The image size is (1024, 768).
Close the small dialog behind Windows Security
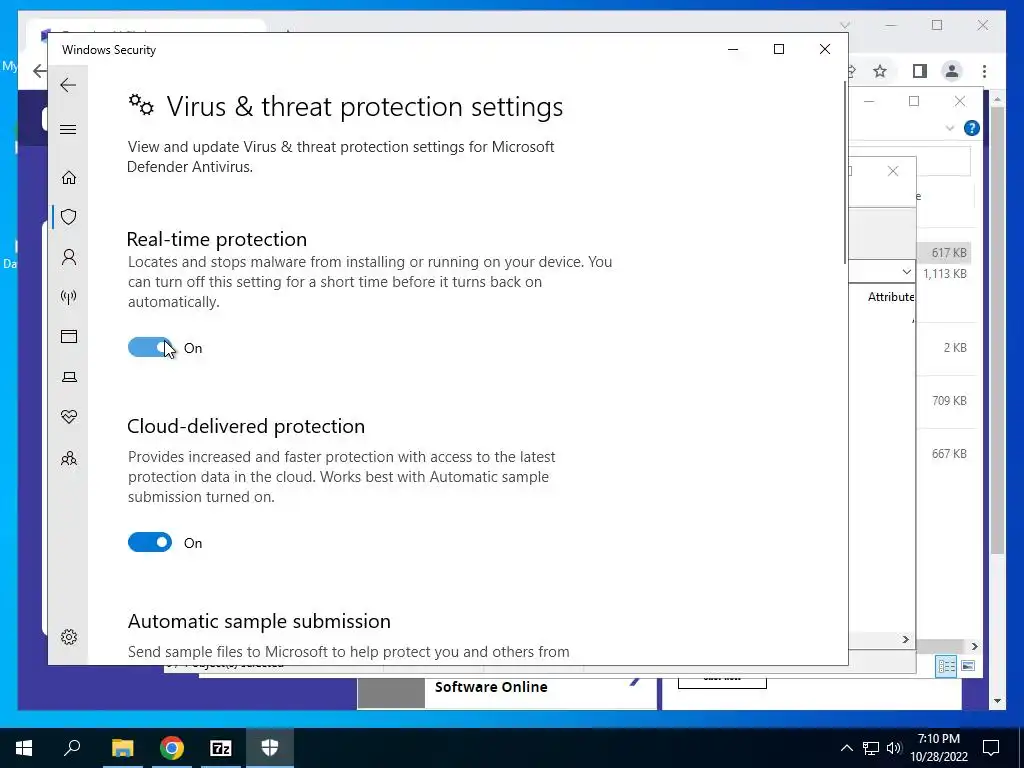click(x=893, y=171)
